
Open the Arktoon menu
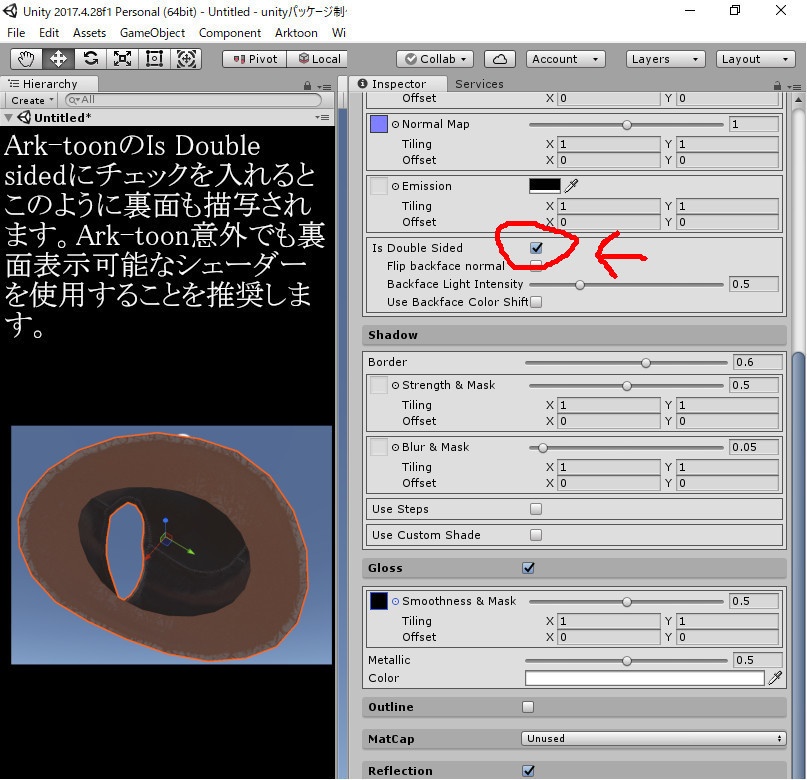click(x=296, y=33)
